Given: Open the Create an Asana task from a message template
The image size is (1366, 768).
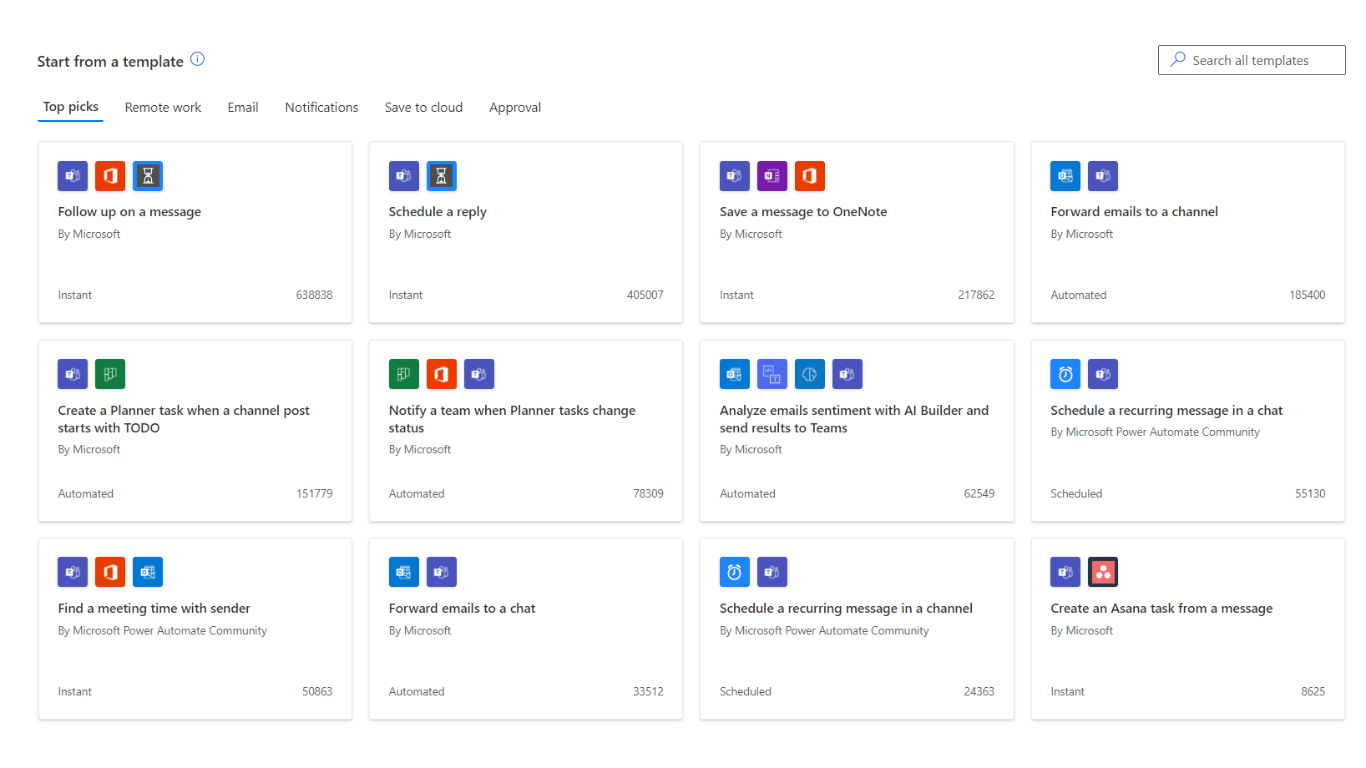Looking at the screenshot, I should pos(1188,629).
